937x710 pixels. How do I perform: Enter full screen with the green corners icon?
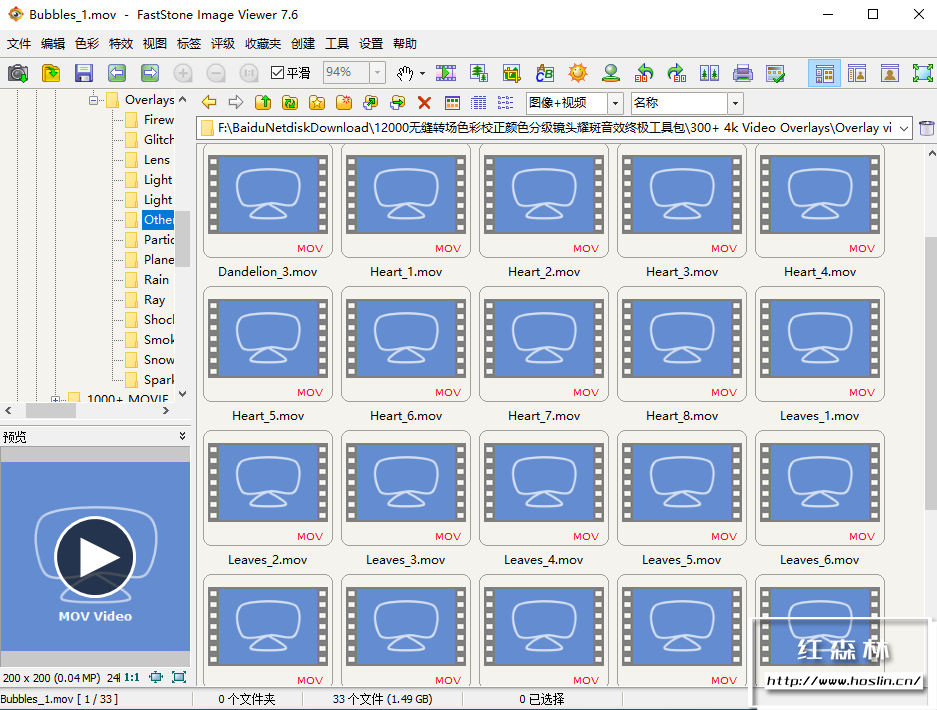click(x=922, y=73)
